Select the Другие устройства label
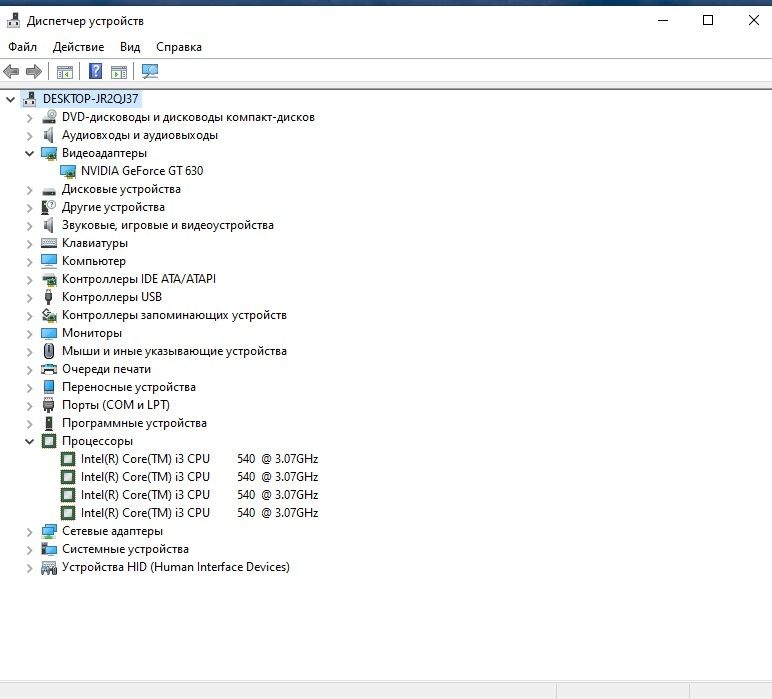The image size is (772, 699). pyautogui.click(x=113, y=207)
